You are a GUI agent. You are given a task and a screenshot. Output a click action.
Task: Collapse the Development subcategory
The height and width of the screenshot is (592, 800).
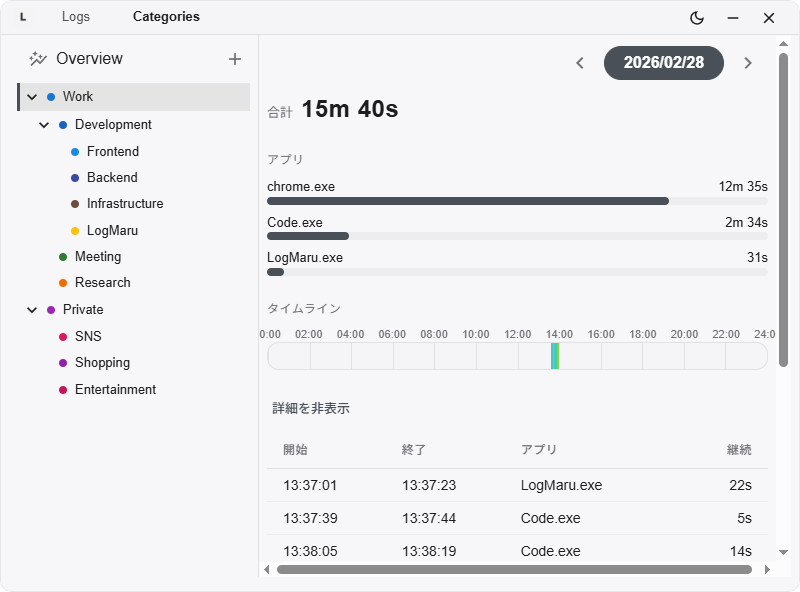[44, 125]
